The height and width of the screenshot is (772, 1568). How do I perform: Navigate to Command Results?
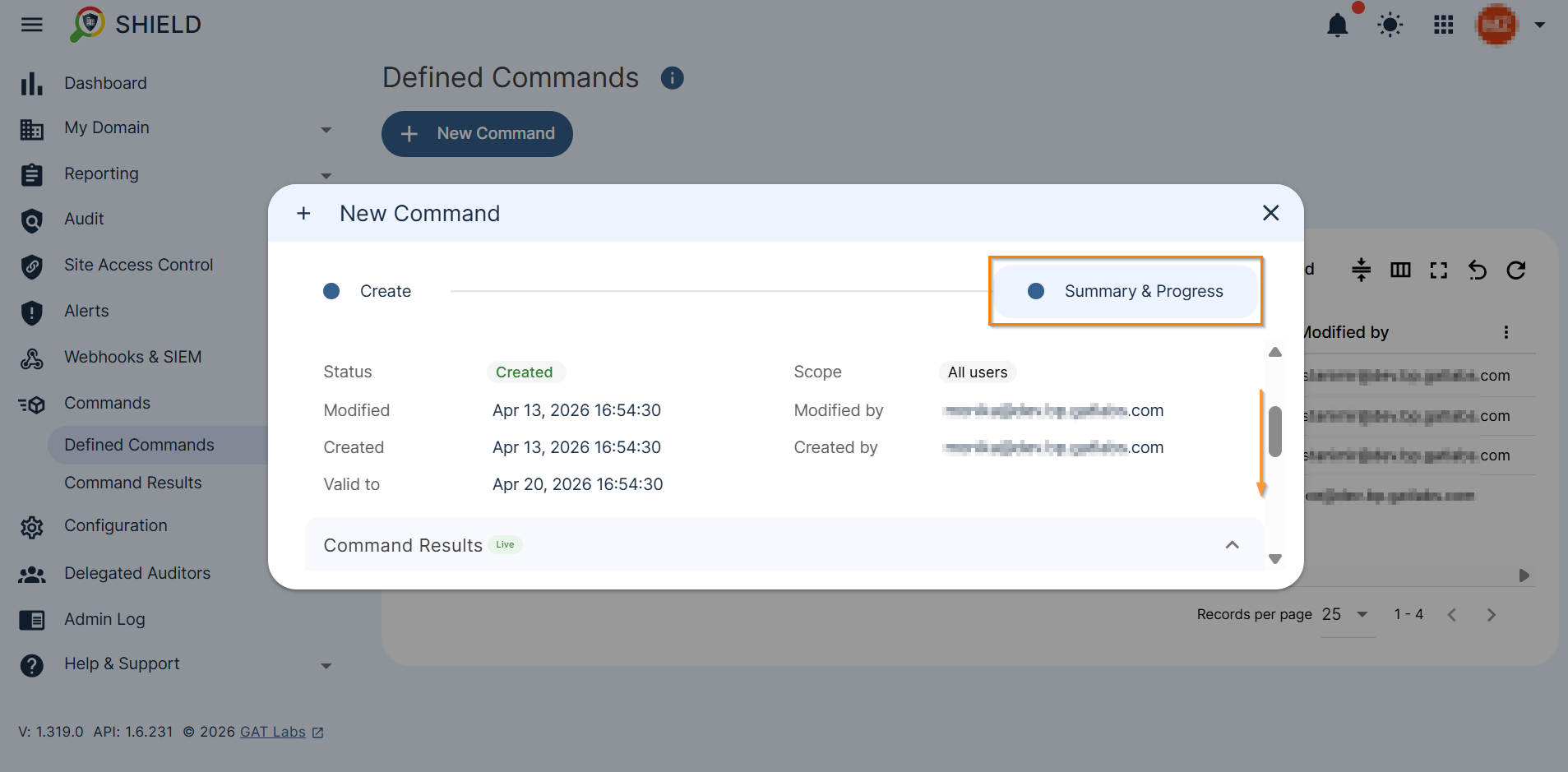click(132, 483)
